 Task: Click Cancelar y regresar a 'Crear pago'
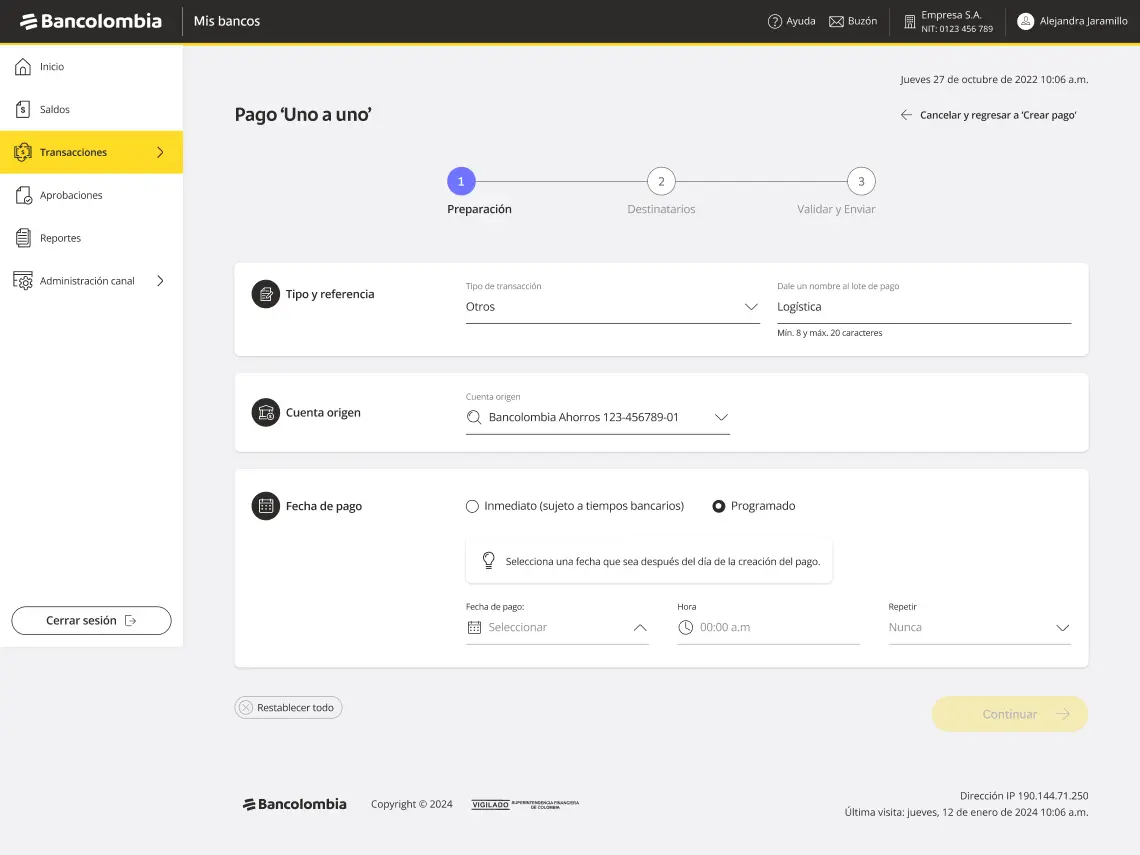997,115
